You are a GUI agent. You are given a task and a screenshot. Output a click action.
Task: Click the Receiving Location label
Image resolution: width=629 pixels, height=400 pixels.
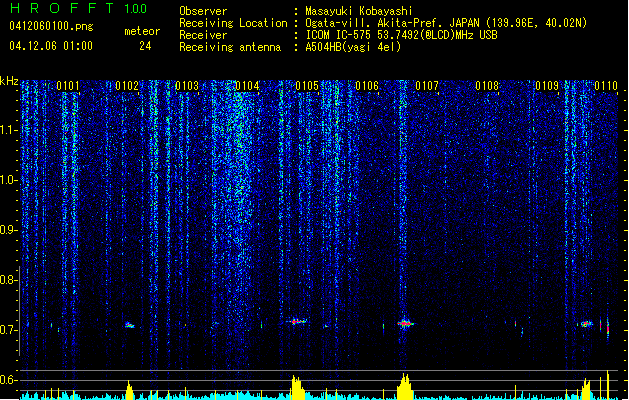point(233,23)
